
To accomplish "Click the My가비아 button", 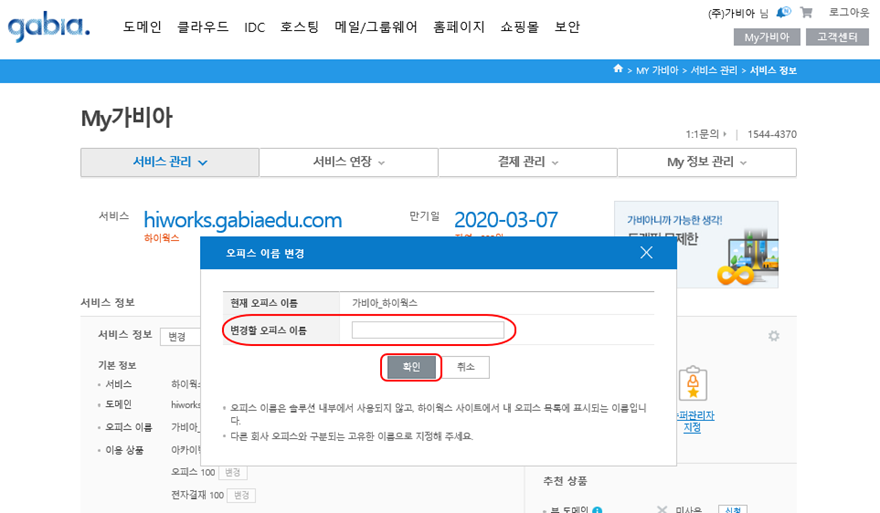I will tap(767, 37).
